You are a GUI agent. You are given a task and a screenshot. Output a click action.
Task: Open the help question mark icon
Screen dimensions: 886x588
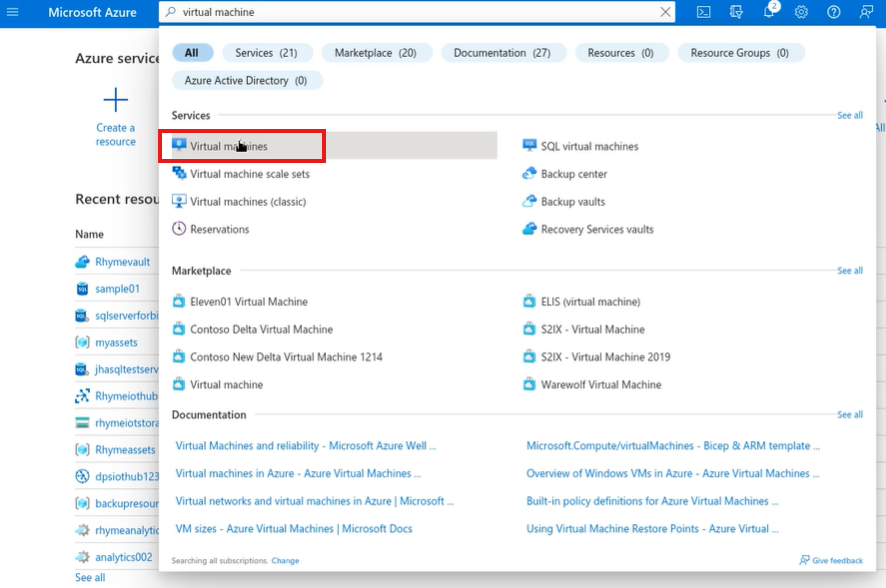[x=833, y=12]
